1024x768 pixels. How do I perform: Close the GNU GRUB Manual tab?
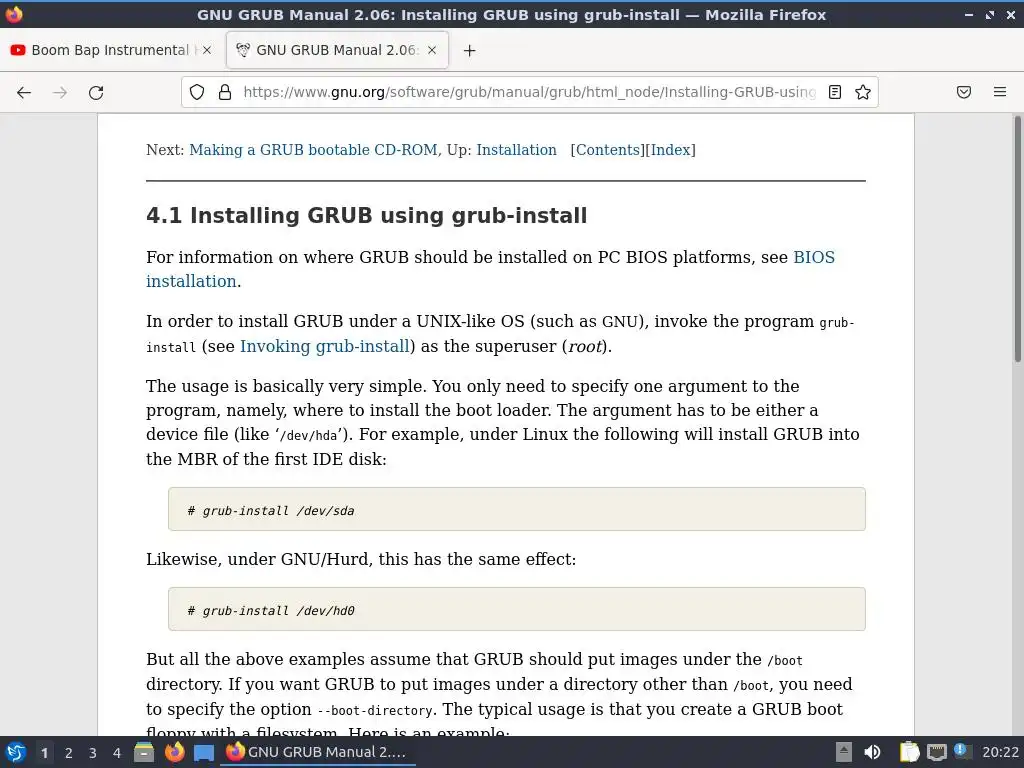click(x=432, y=50)
